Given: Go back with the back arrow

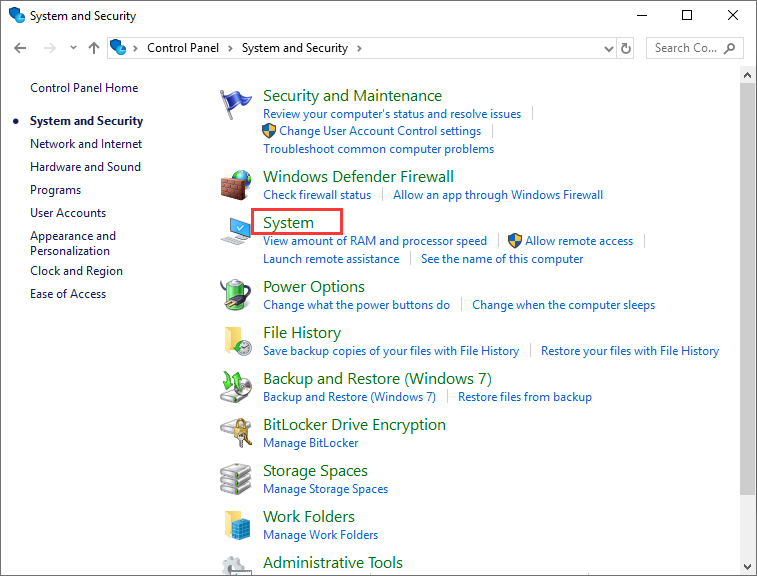Looking at the screenshot, I should coord(20,48).
